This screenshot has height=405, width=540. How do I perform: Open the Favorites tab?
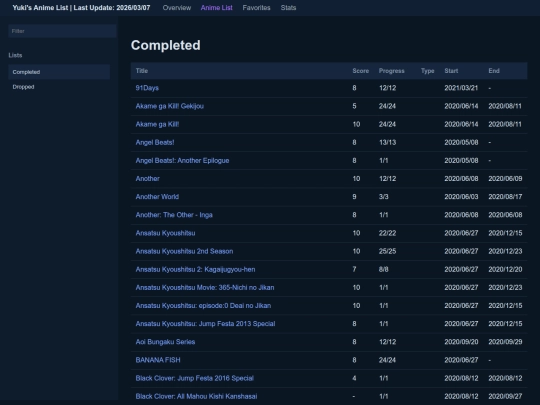257,8
